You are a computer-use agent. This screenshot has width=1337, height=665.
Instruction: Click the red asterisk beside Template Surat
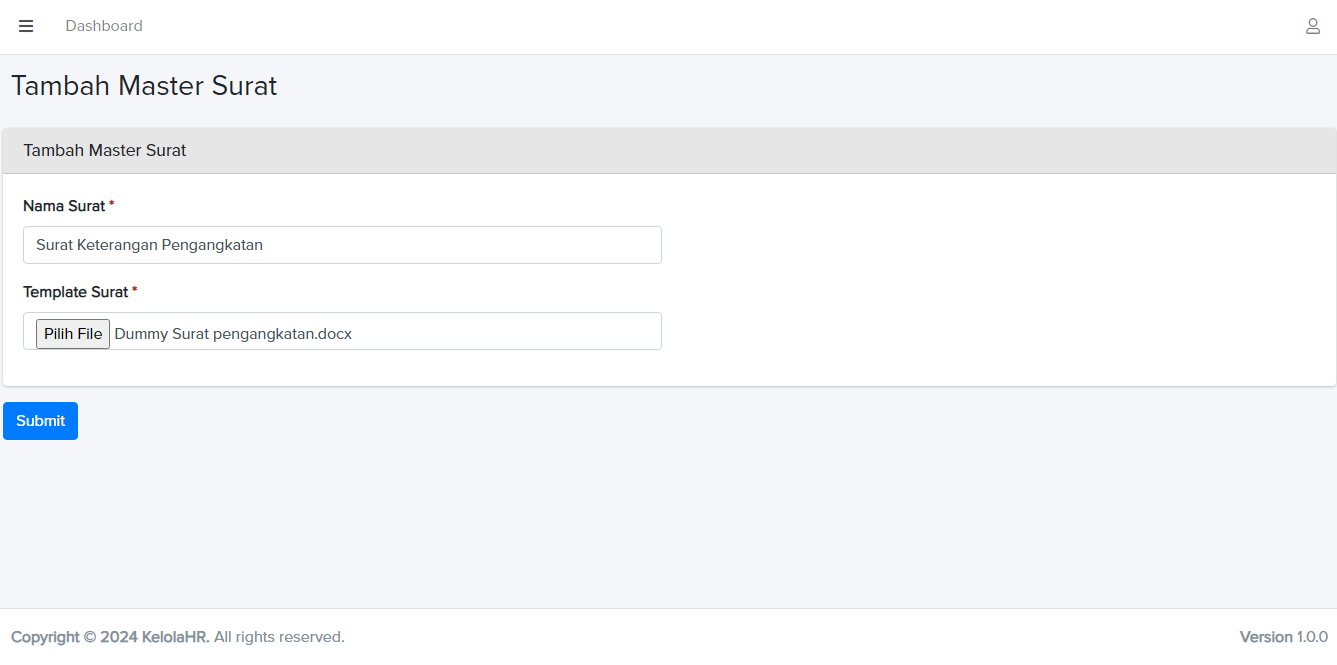tap(135, 291)
